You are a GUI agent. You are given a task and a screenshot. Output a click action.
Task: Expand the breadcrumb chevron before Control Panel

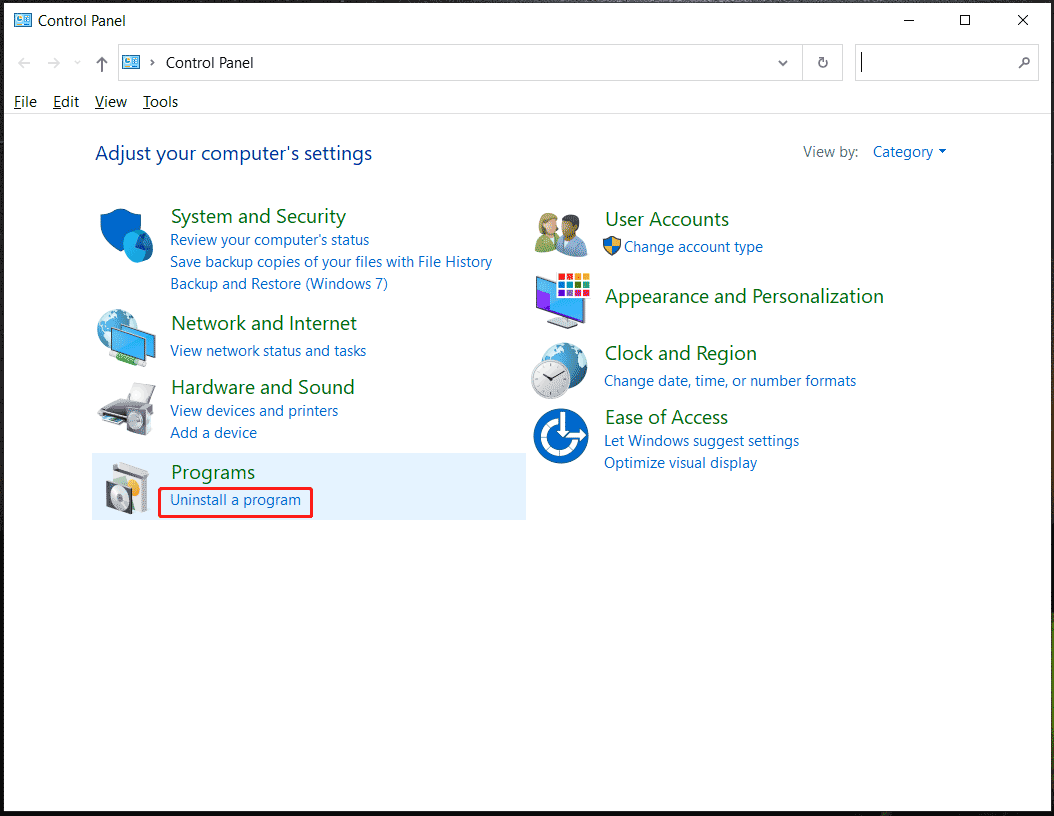pos(153,63)
